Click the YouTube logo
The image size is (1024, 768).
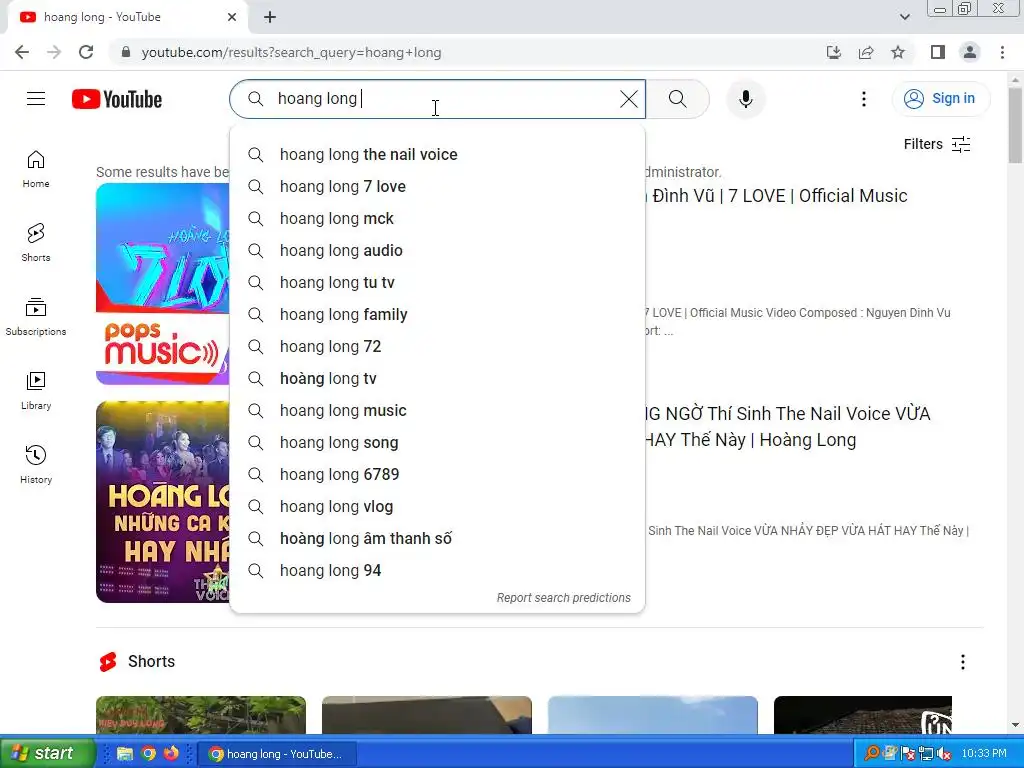pos(117,99)
